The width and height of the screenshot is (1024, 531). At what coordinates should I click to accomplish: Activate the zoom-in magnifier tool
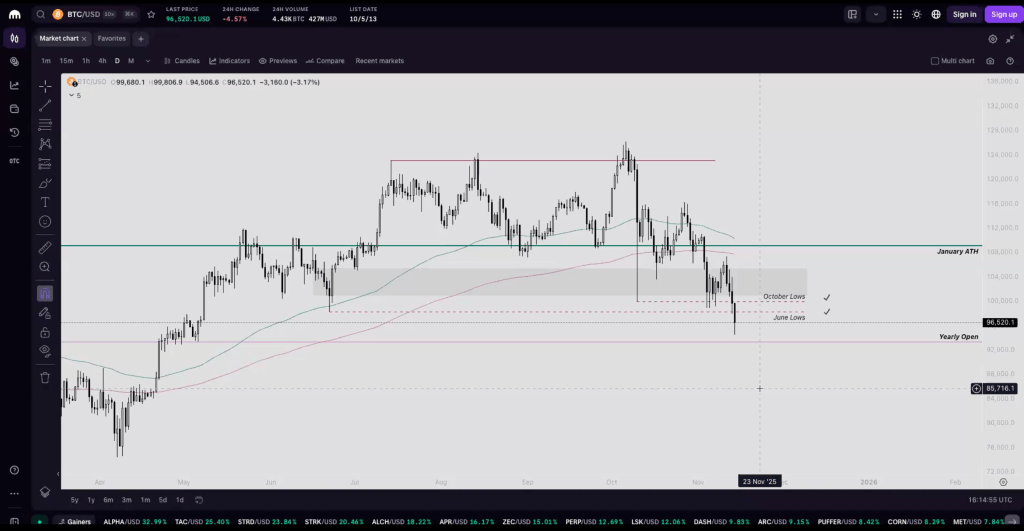(x=45, y=267)
